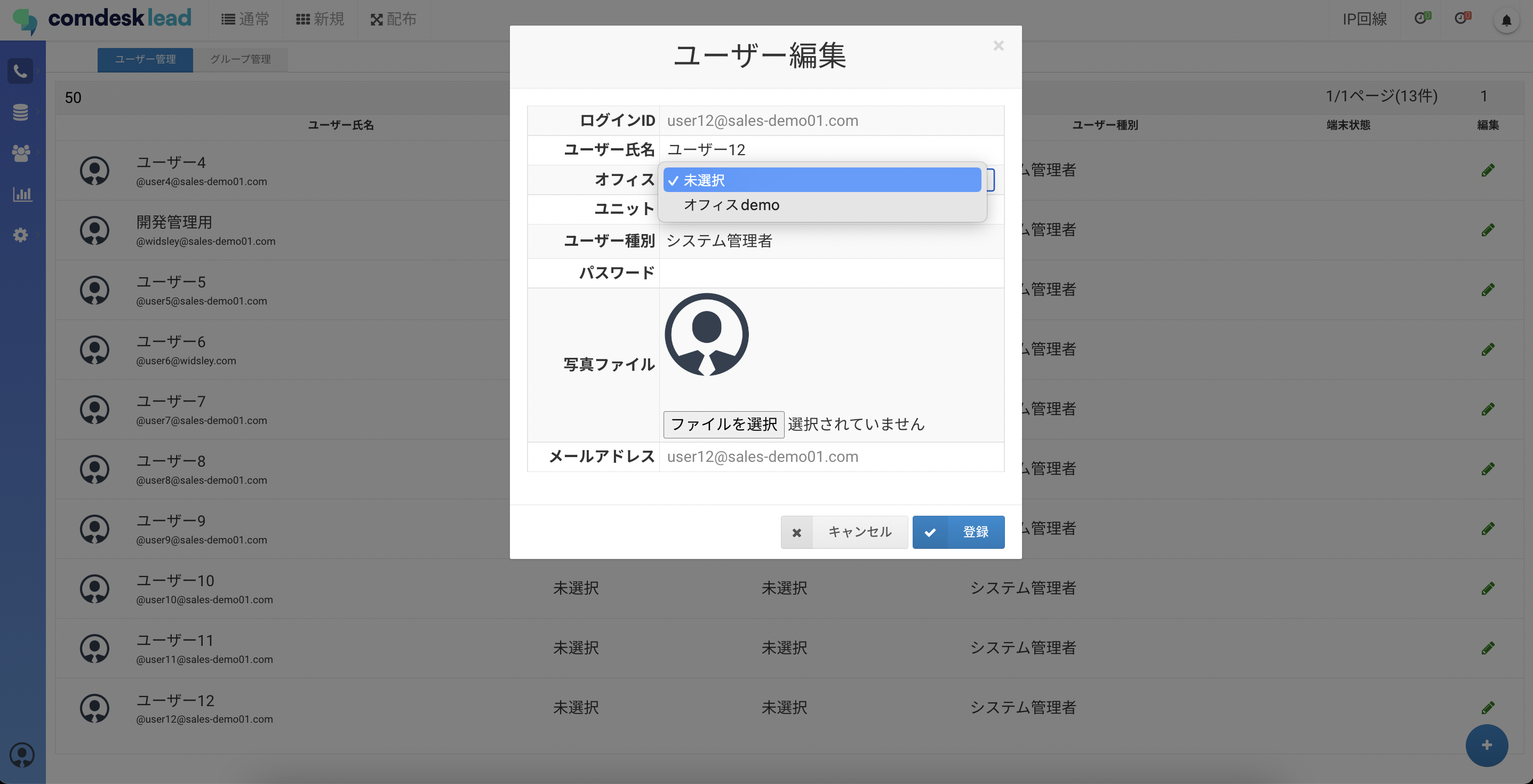Click the パスワード input field
This screenshot has width=1533, height=784.
point(831,273)
